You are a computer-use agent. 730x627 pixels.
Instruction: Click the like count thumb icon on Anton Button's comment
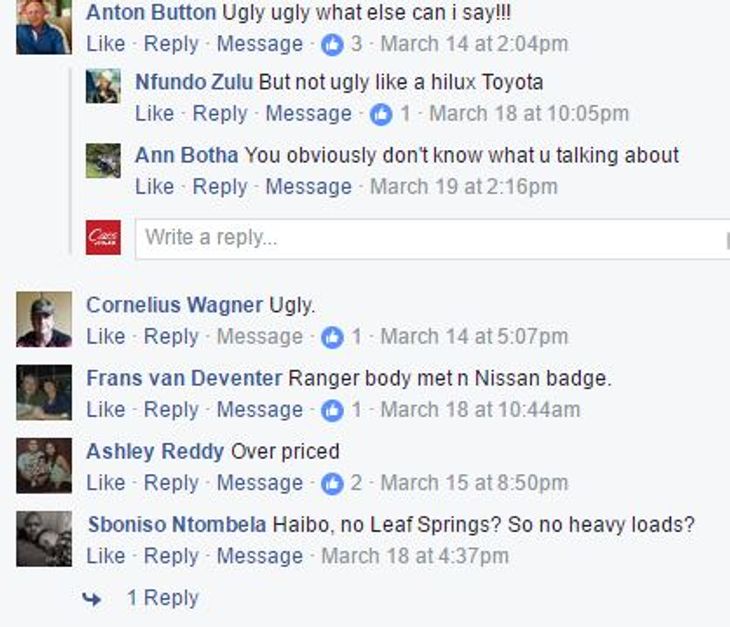332,45
